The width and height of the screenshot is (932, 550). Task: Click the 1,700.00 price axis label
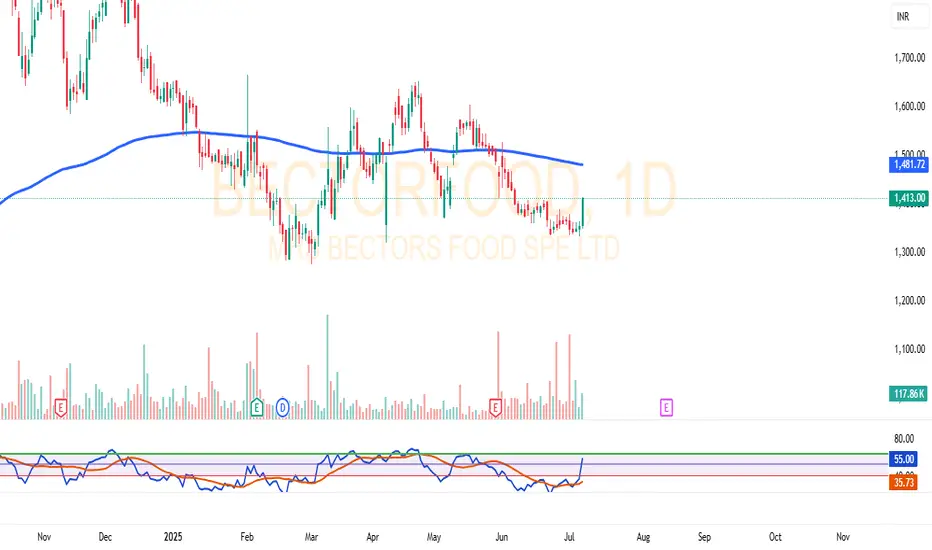pos(909,58)
